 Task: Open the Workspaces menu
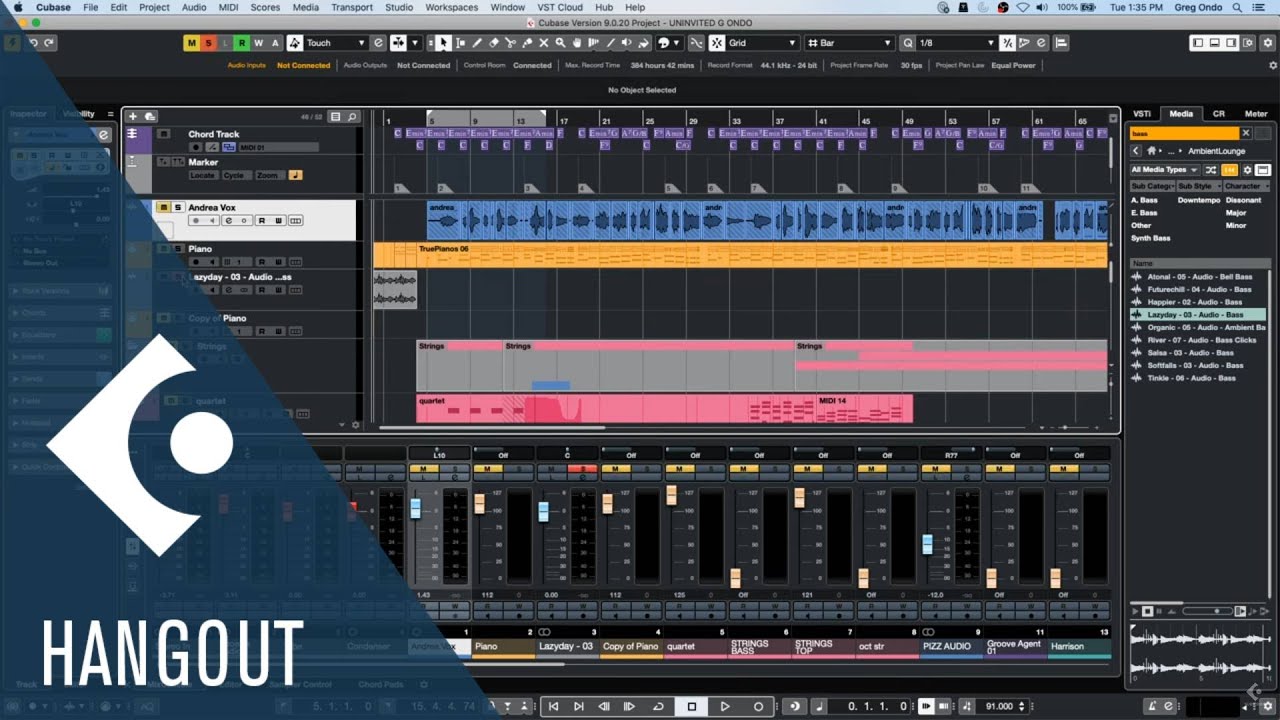451,7
